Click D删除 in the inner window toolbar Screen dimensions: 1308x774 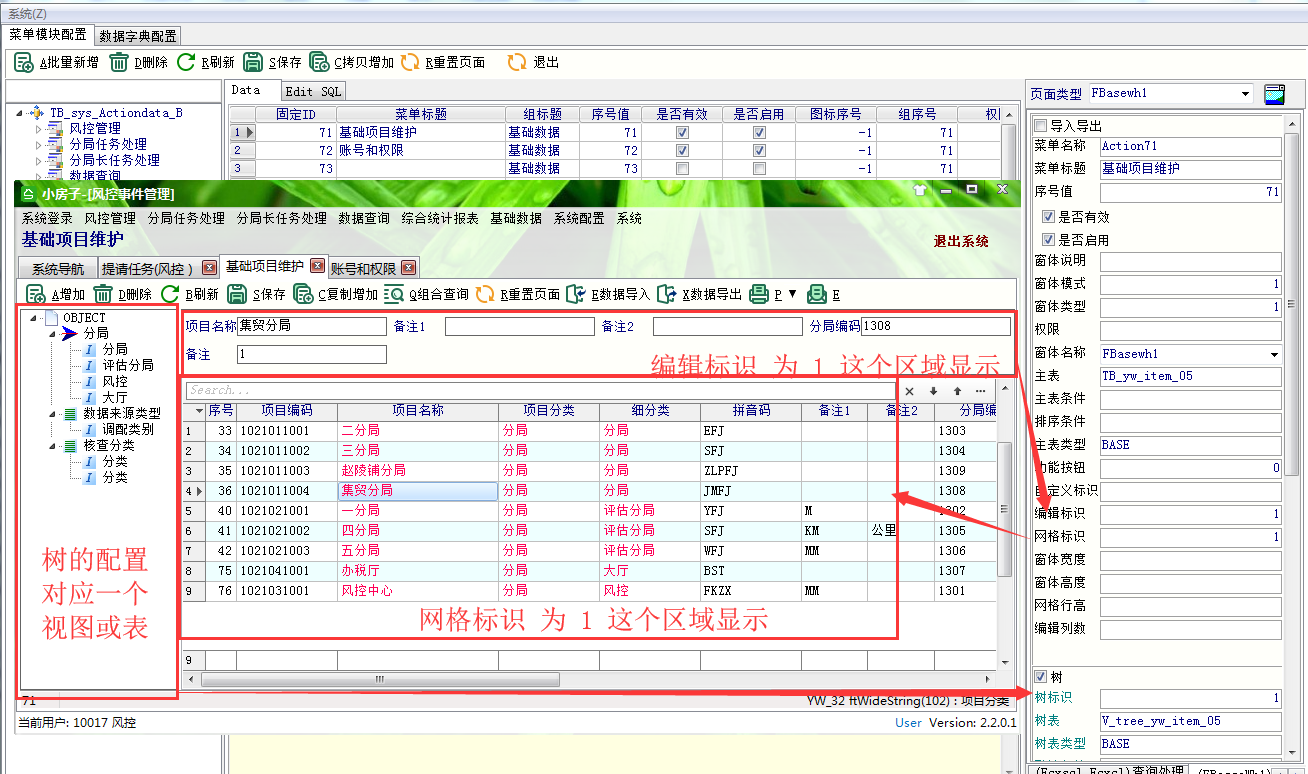point(123,294)
